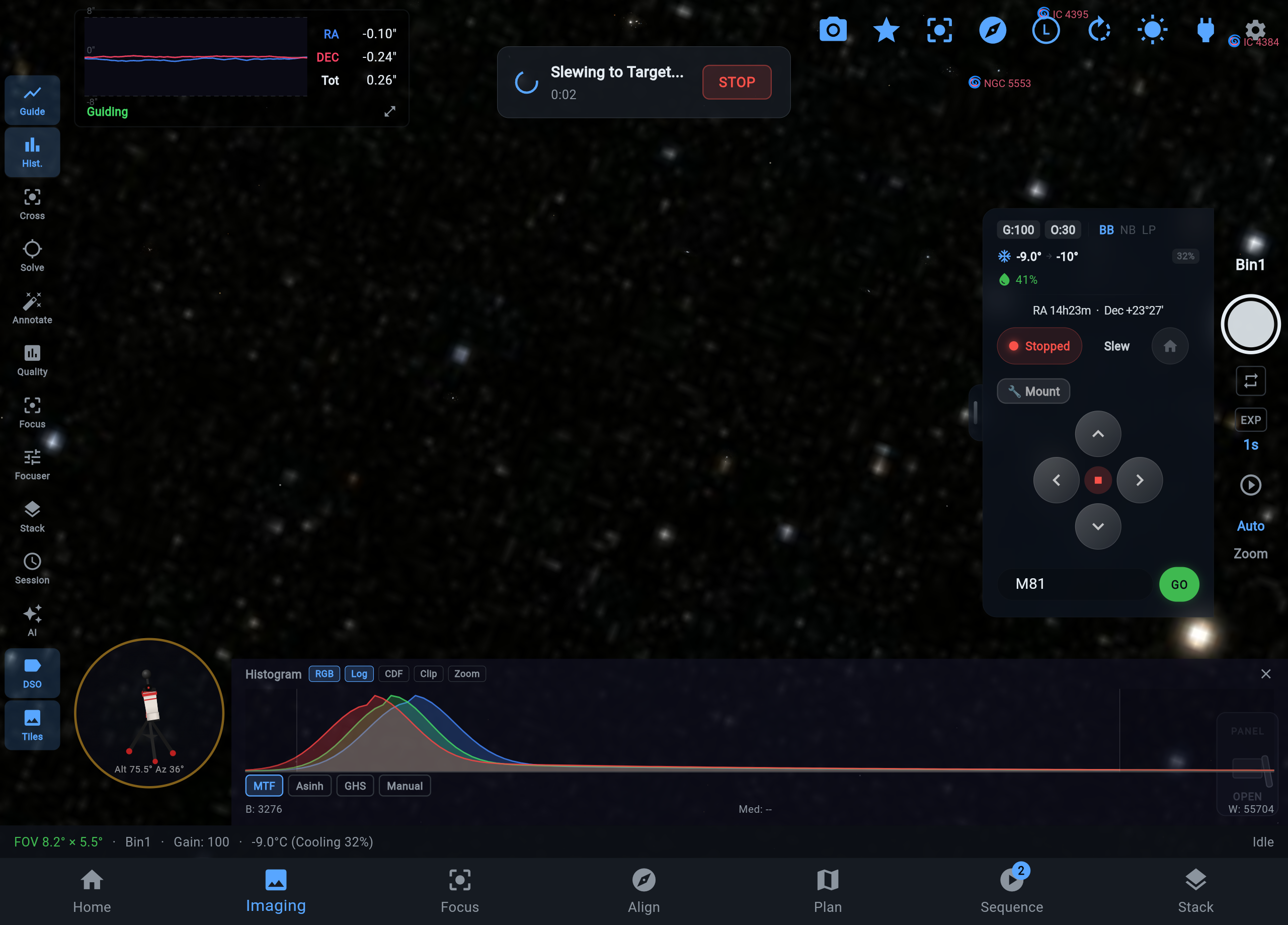
Task: Select the Asinh stretch mode
Action: pyautogui.click(x=309, y=786)
